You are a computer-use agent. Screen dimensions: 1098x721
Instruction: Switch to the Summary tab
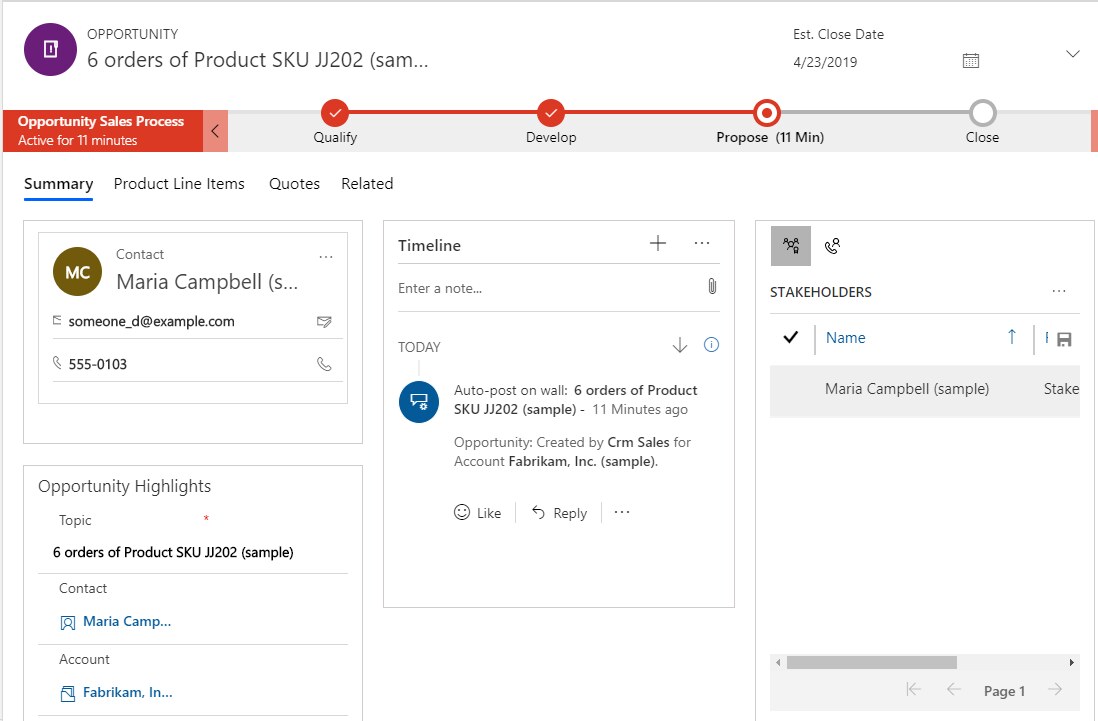(x=58, y=184)
